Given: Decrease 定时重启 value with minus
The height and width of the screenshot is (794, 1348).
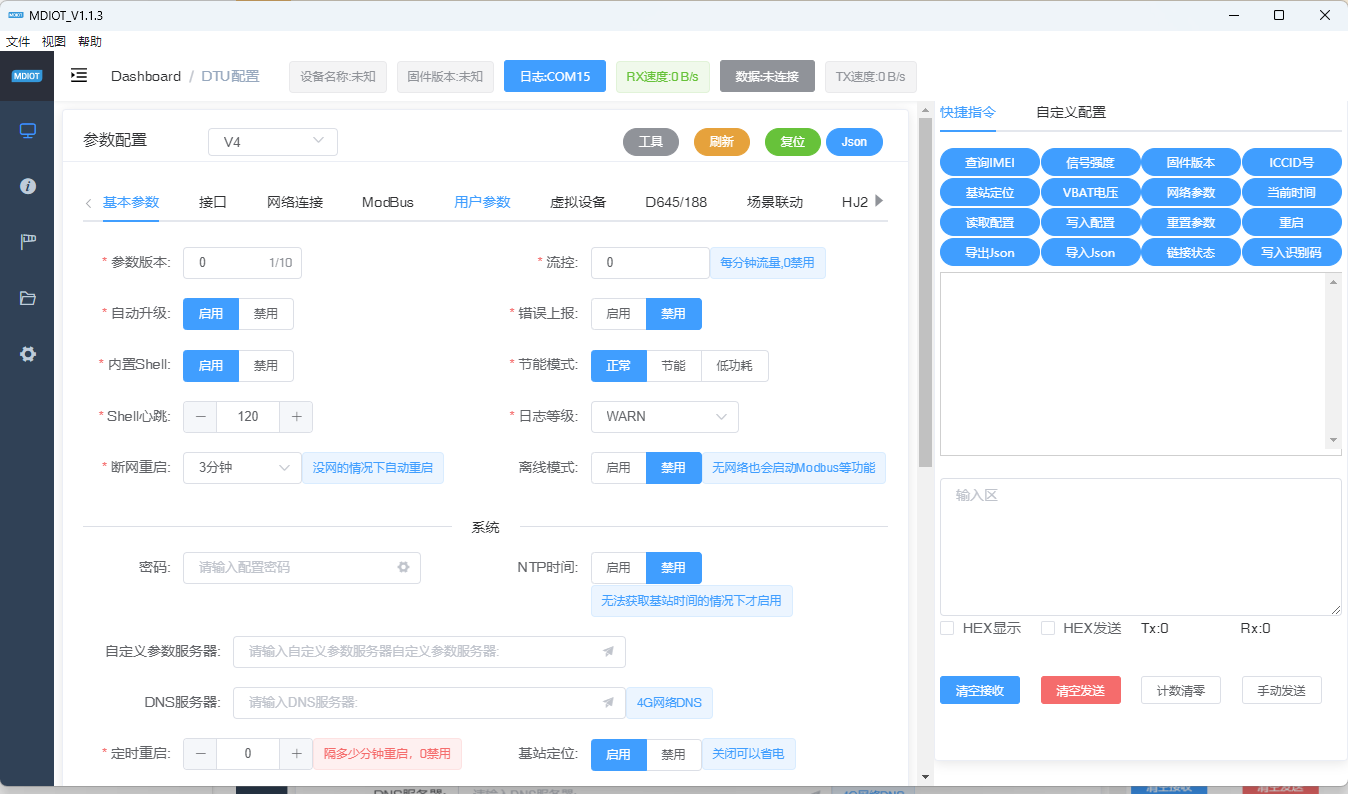Looking at the screenshot, I should click(200, 754).
